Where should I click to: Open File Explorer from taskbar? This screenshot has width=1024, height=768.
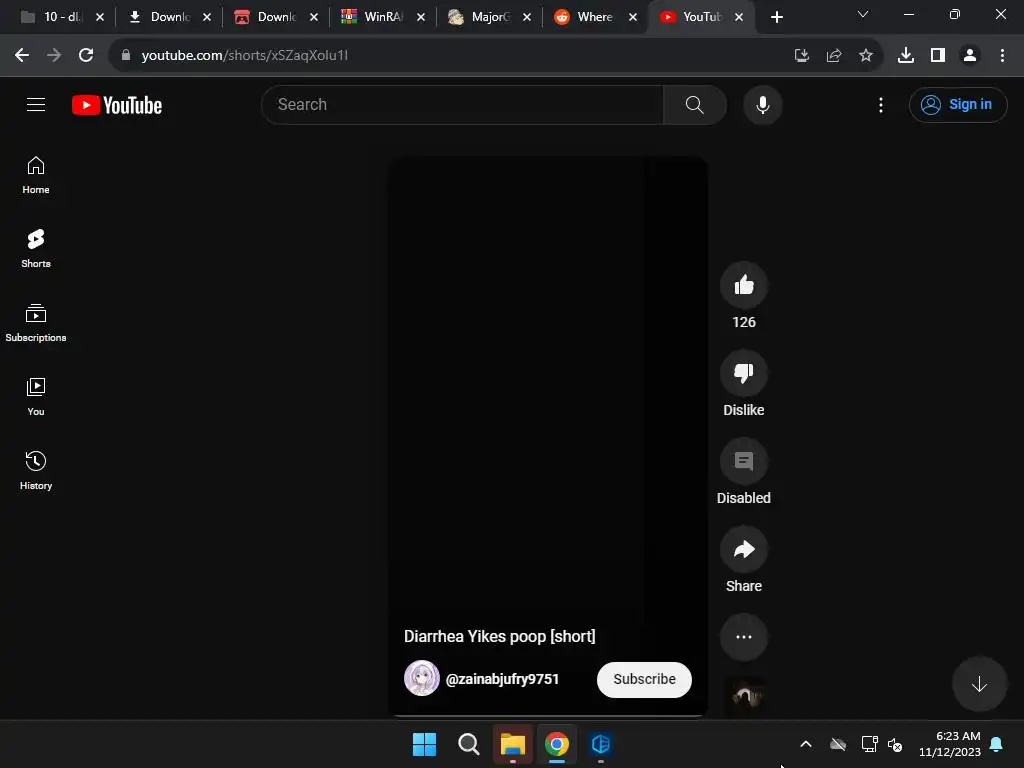point(513,744)
